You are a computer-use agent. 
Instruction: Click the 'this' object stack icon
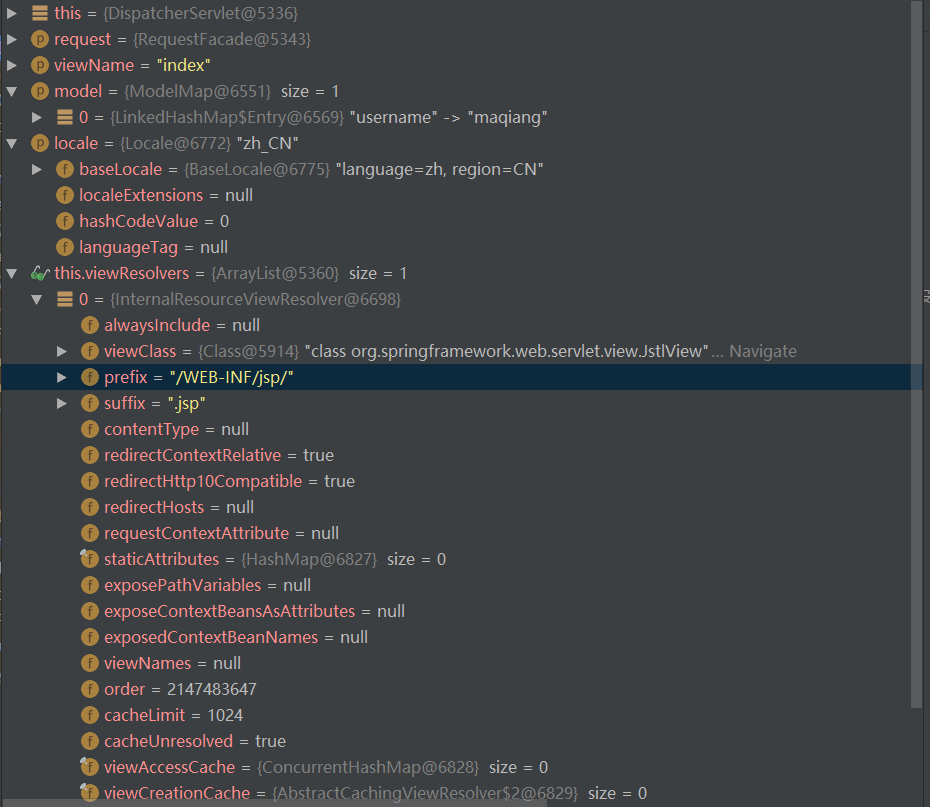click(x=40, y=13)
